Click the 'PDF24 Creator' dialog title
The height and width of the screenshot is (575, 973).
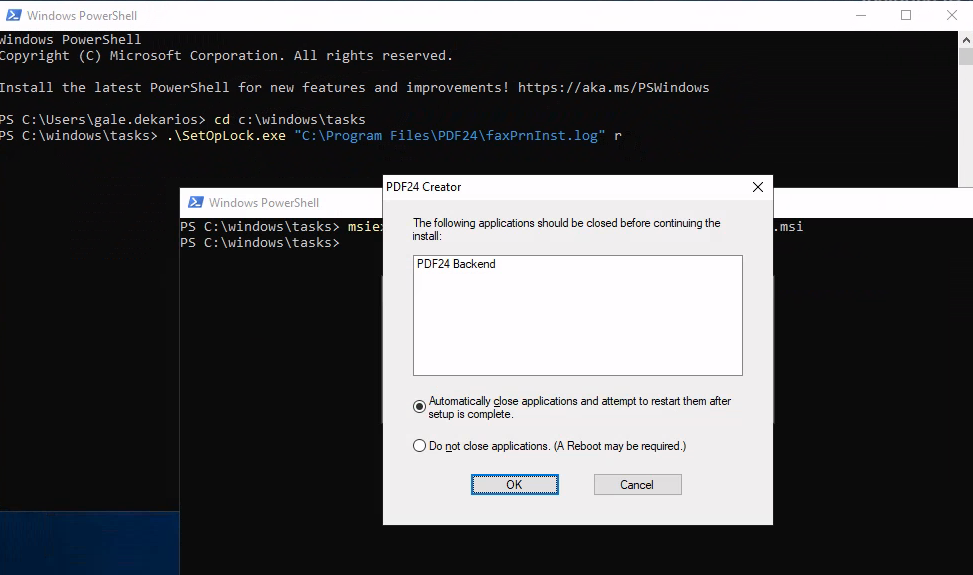[424, 187]
